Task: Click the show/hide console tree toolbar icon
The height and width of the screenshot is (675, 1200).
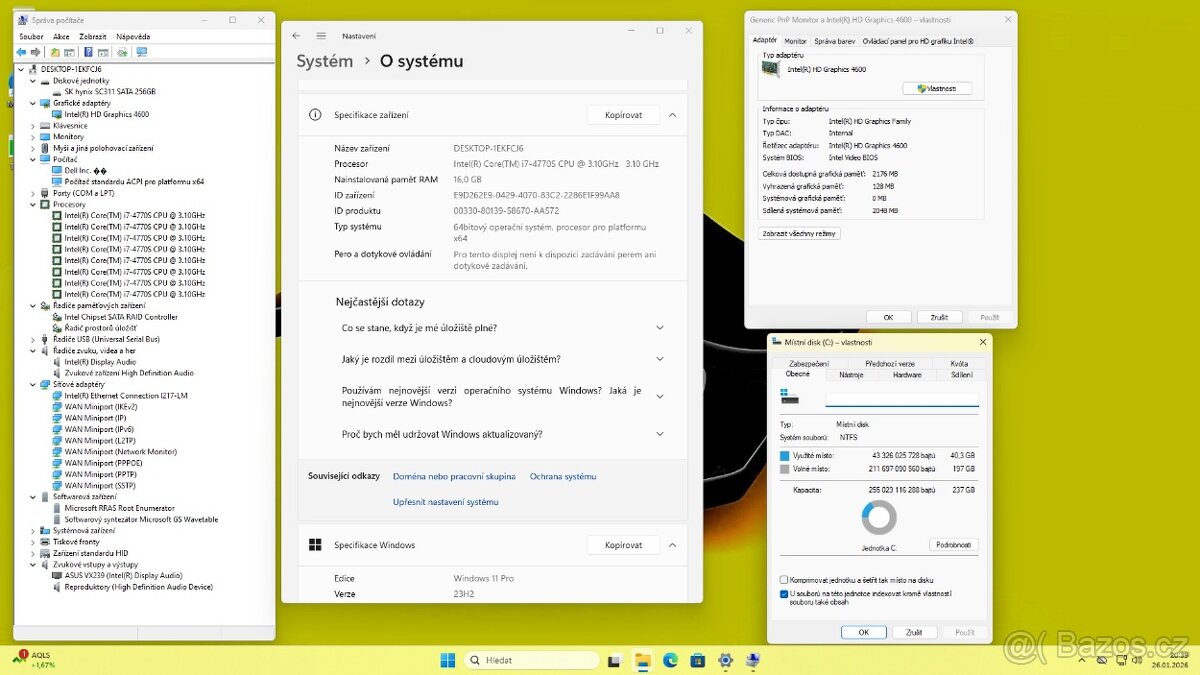Action: coord(68,51)
